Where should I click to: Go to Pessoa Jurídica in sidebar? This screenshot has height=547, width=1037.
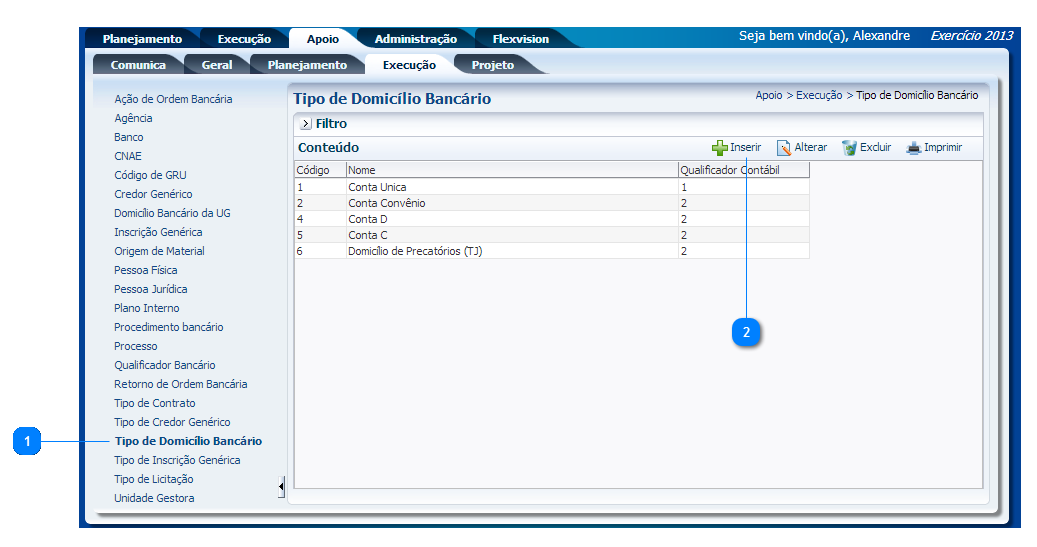click(x=150, y=289)
